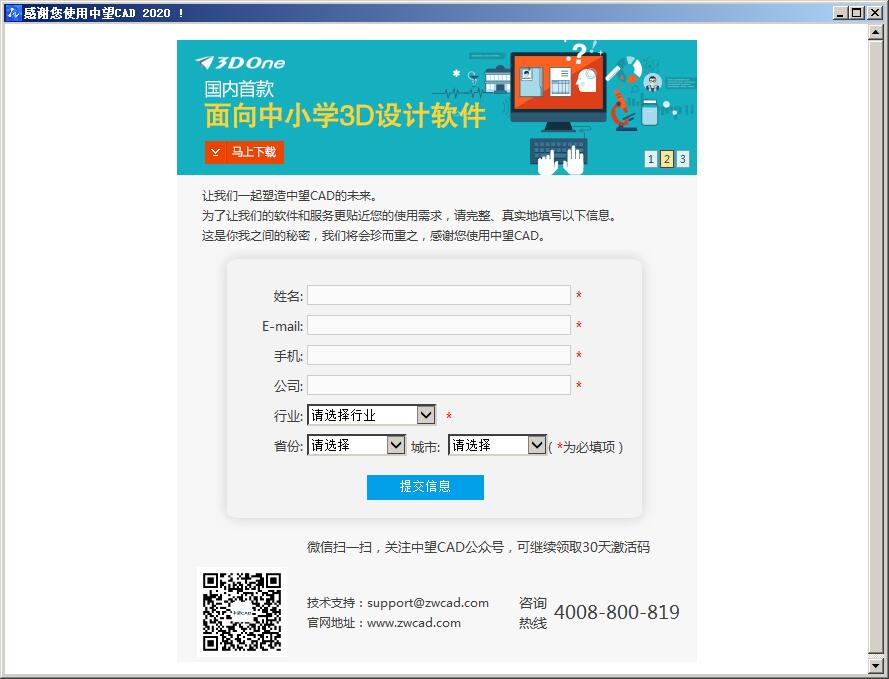
Task: Click the 马上下载 download button
Action: pyautogui.click(x=244, y=152)
